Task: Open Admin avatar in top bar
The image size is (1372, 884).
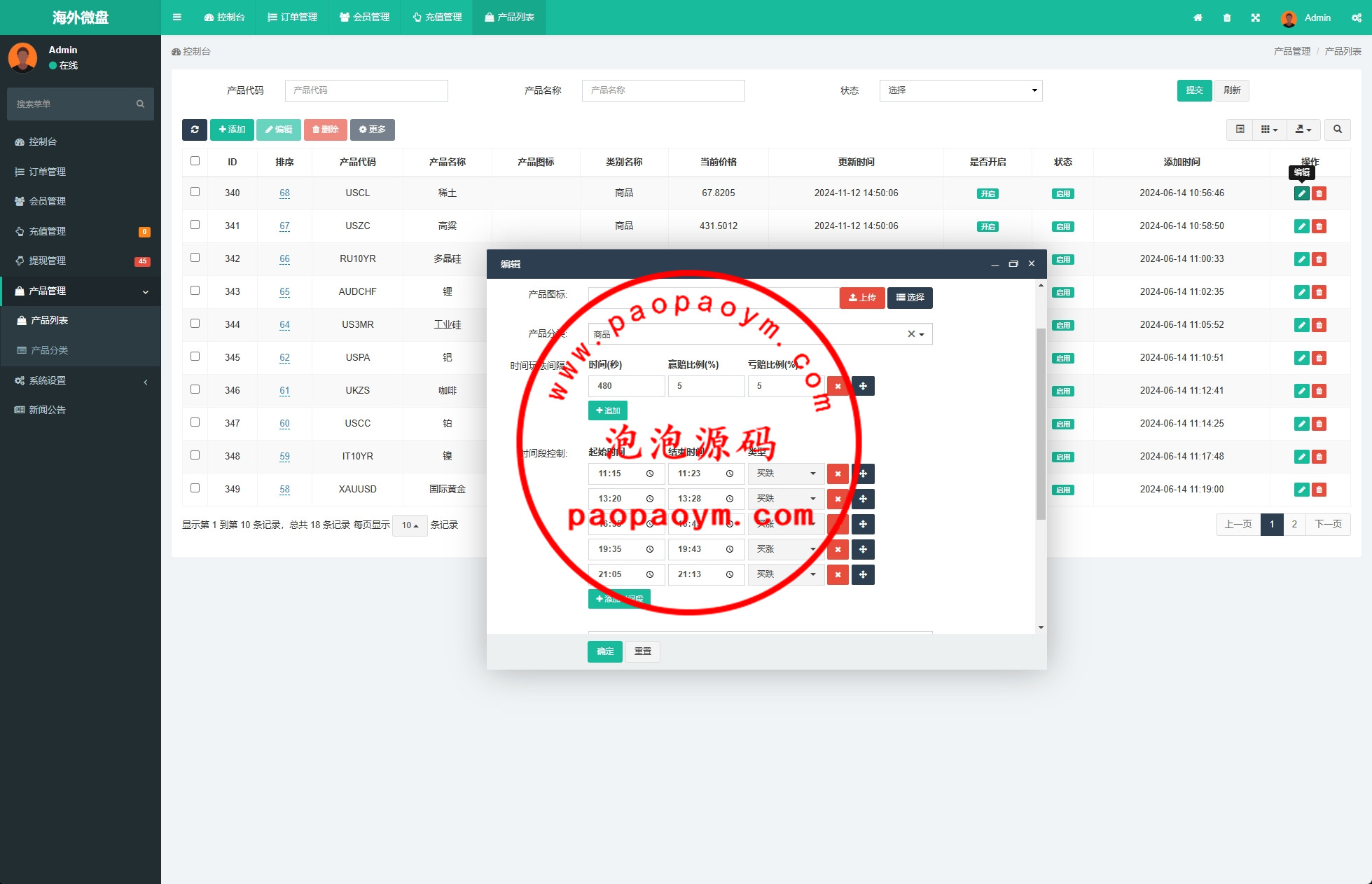Action: tap(1289, 18)
